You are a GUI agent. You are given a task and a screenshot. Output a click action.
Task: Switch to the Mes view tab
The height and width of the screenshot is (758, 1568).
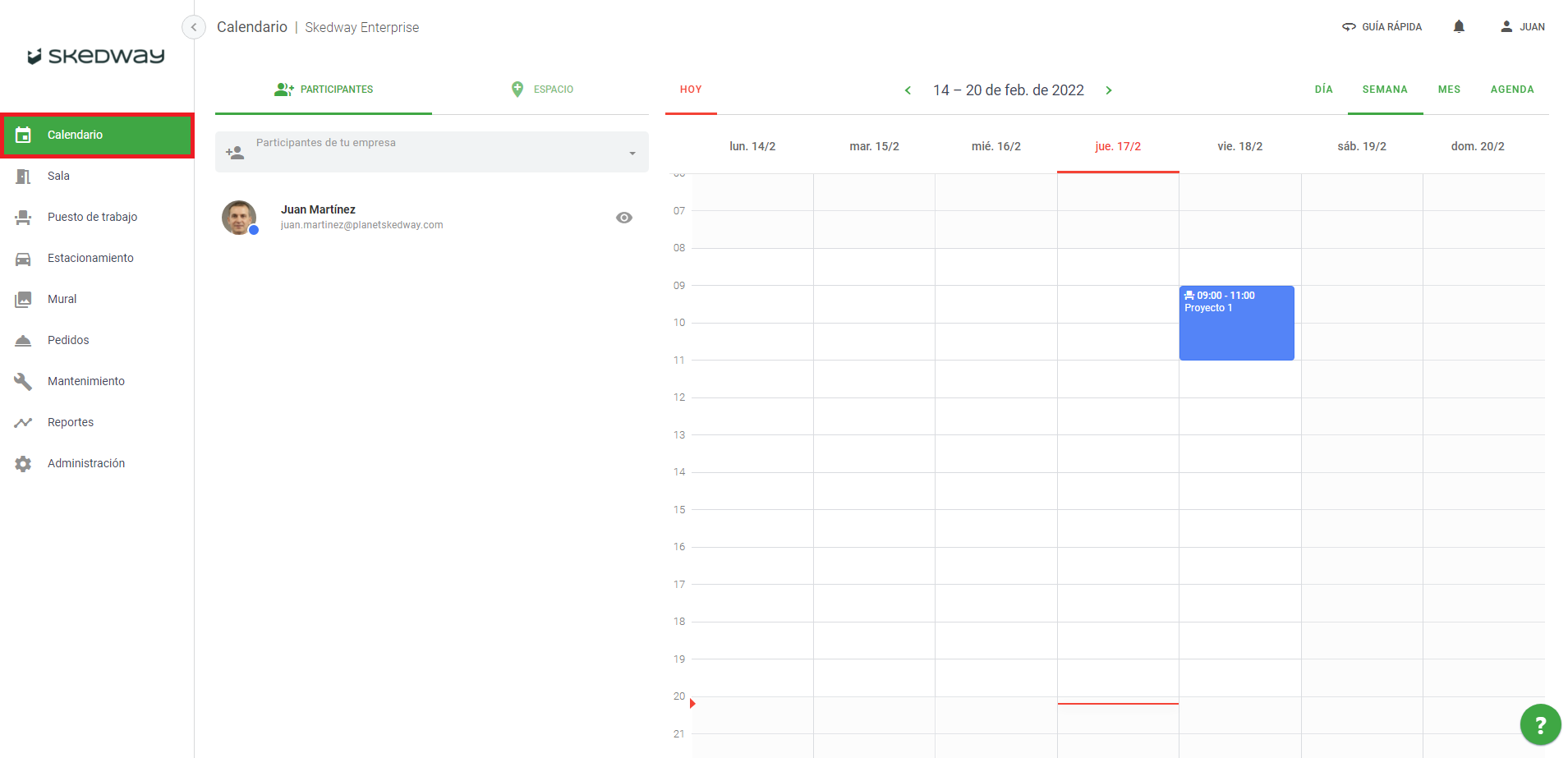pyautogui.click(x=1449, y=90)
